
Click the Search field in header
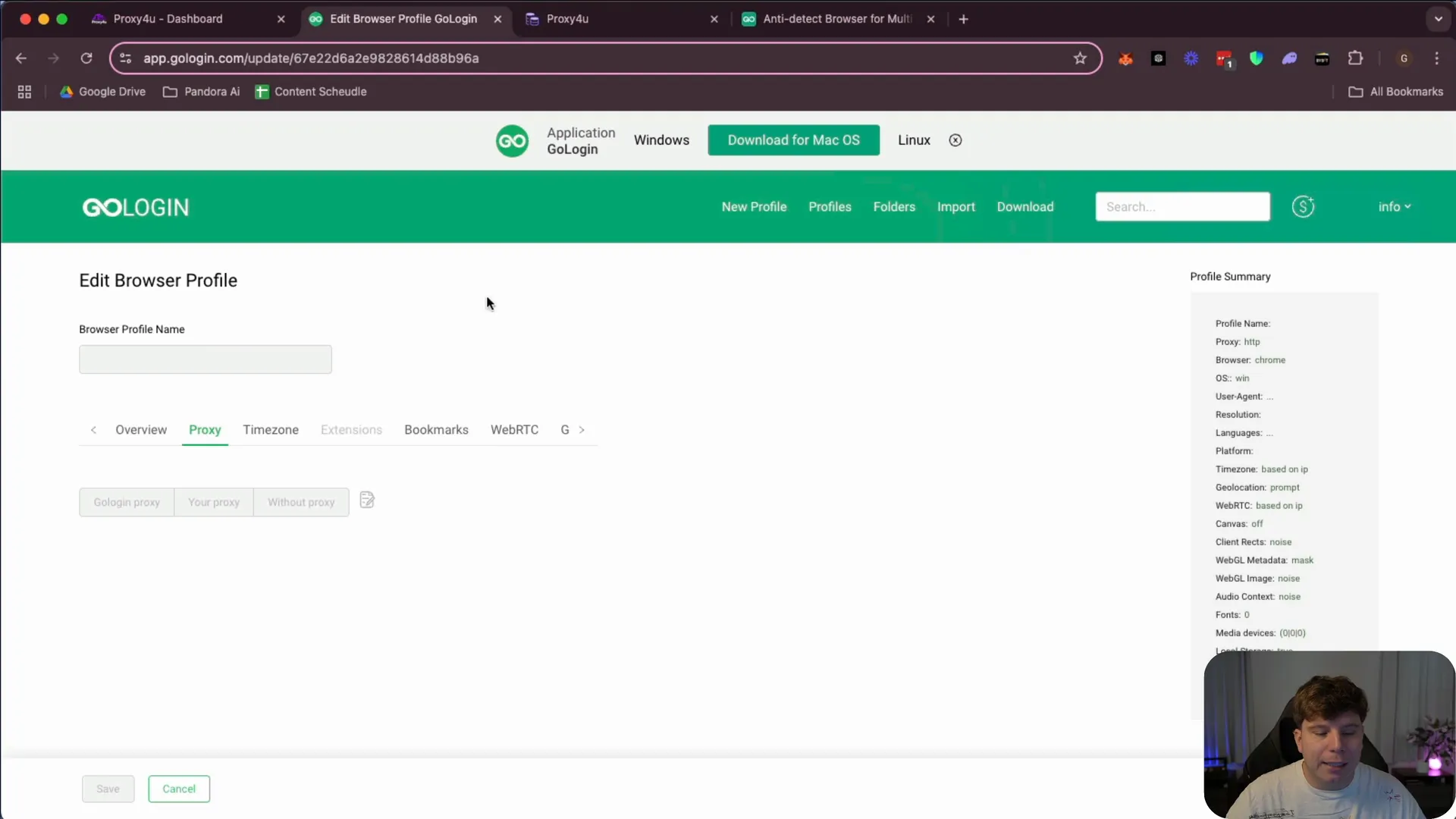click(1182, 206)
